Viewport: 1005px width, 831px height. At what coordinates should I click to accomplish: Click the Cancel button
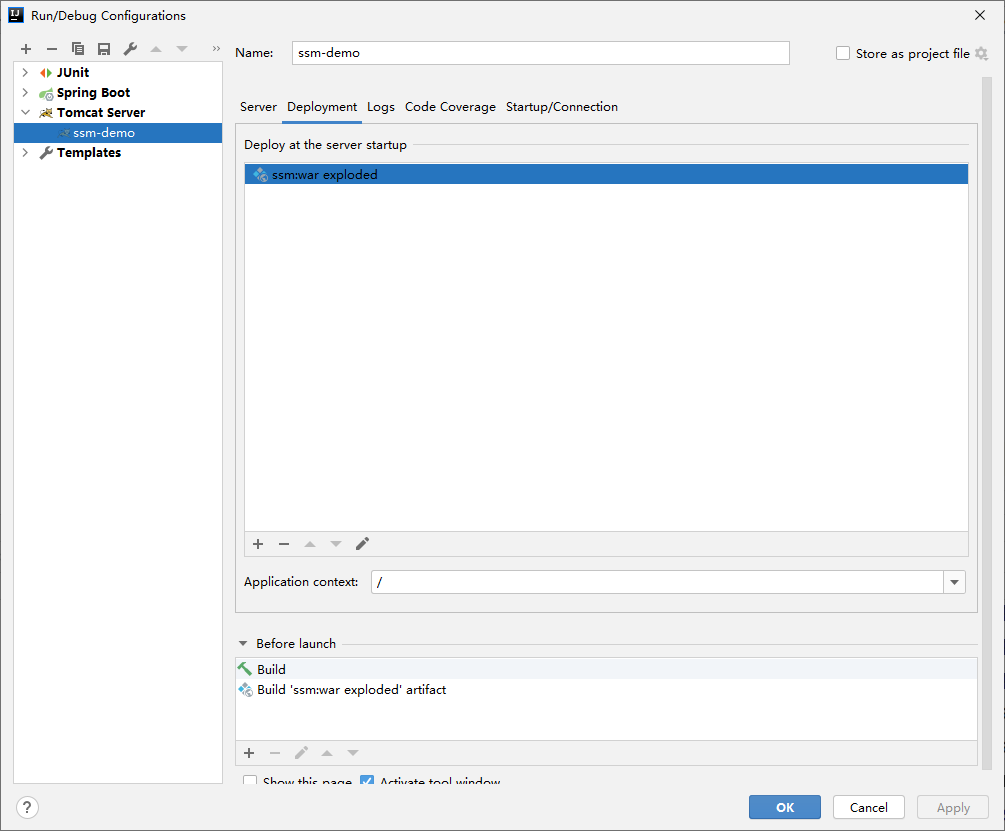point(868,807)
